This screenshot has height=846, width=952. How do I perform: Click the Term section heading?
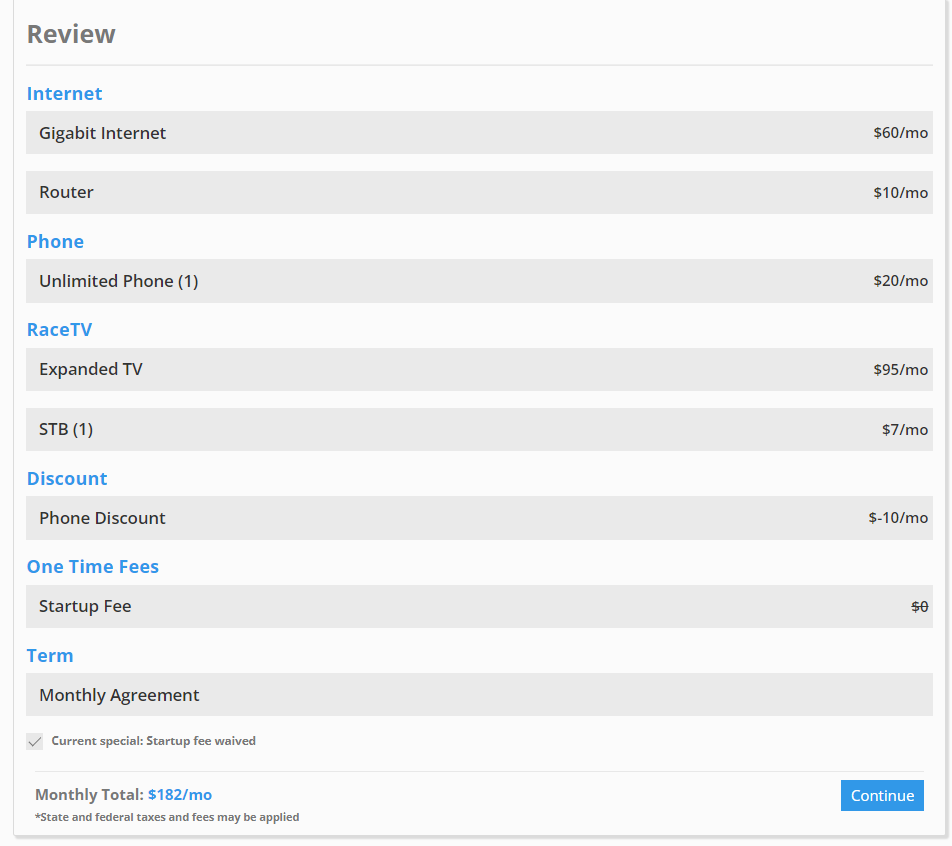(50, 656)
